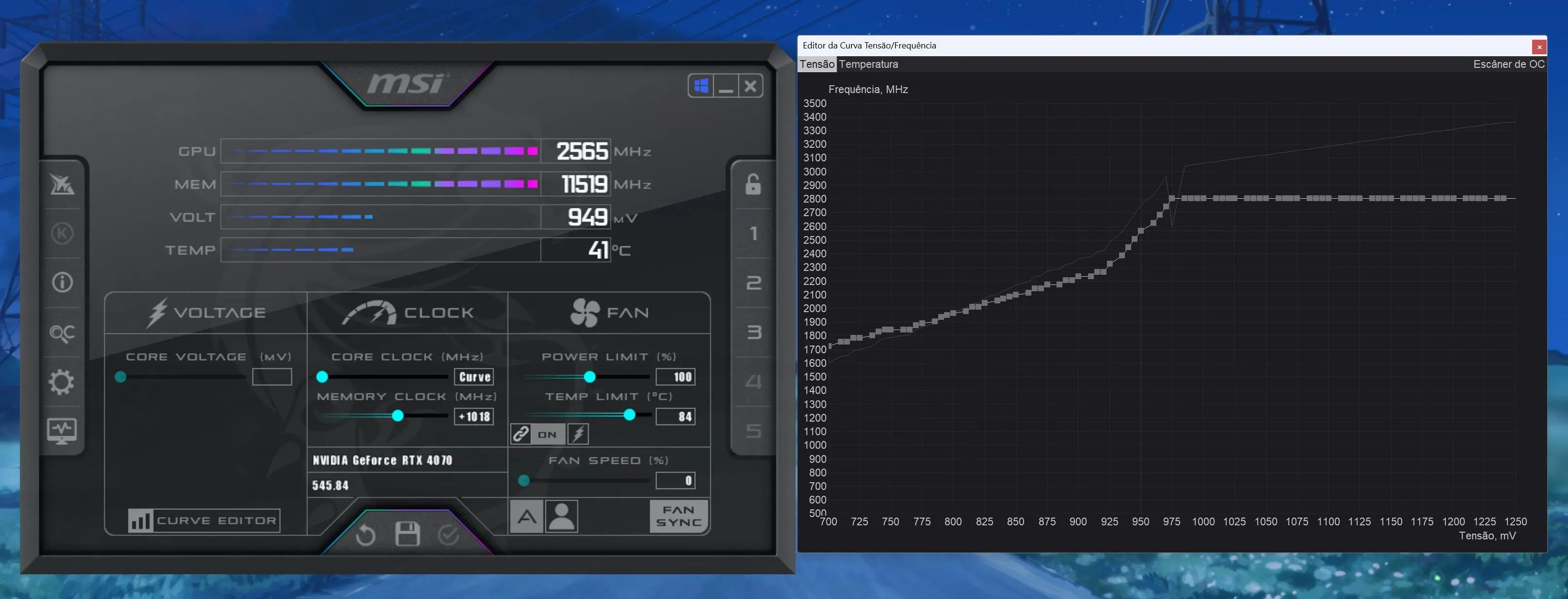The height and width of the screenshot is (599, 1568).
Task: Click the driver version 545.84 text
Action: point(331,485)
